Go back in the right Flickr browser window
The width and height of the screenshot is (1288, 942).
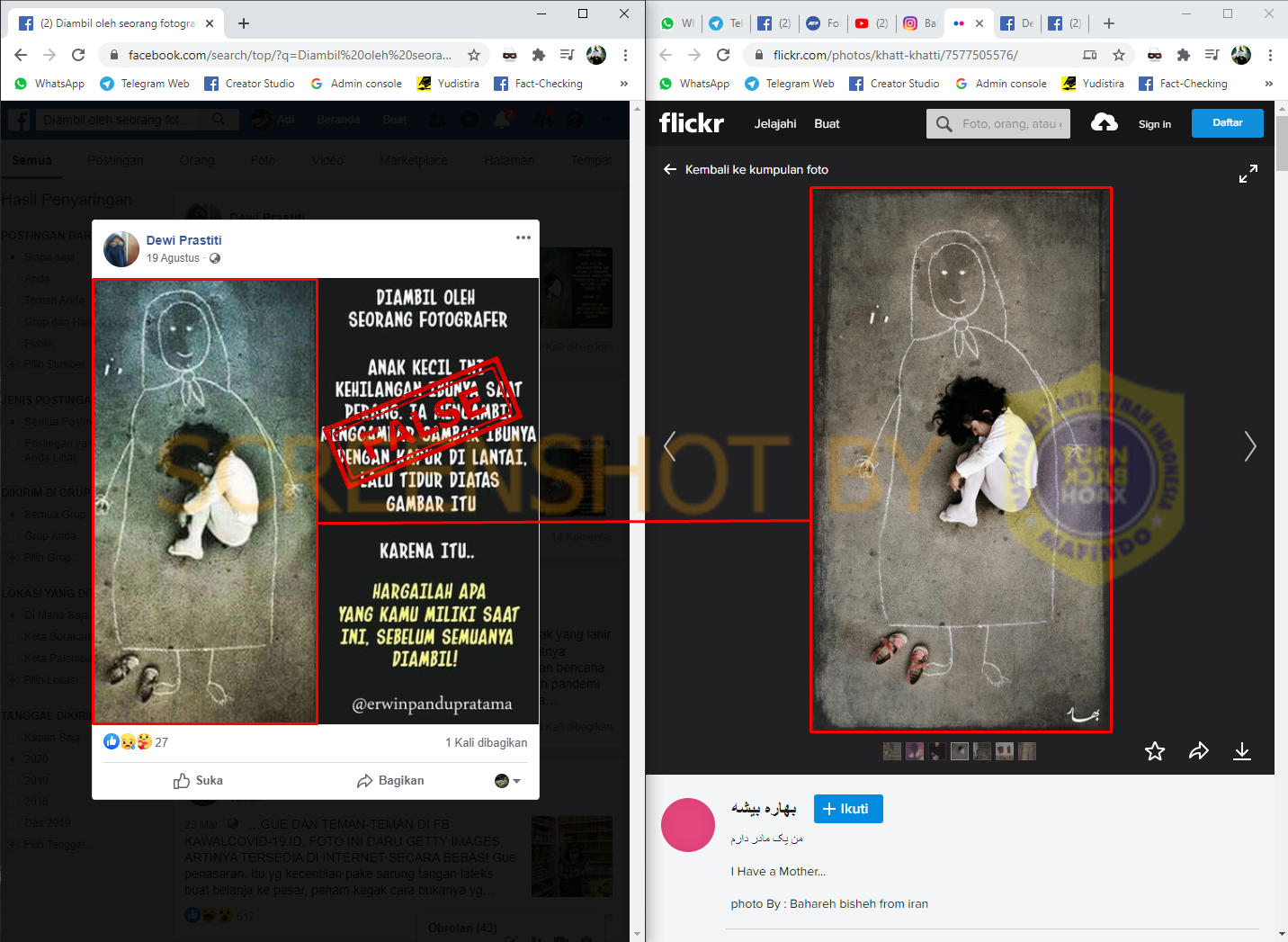coord(666,55)
